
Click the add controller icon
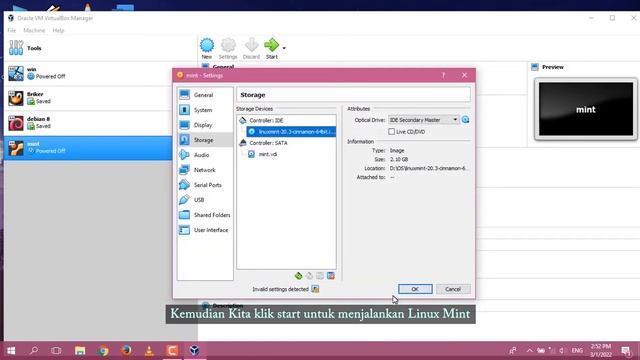pyautogui.click(x=298, y=276)
